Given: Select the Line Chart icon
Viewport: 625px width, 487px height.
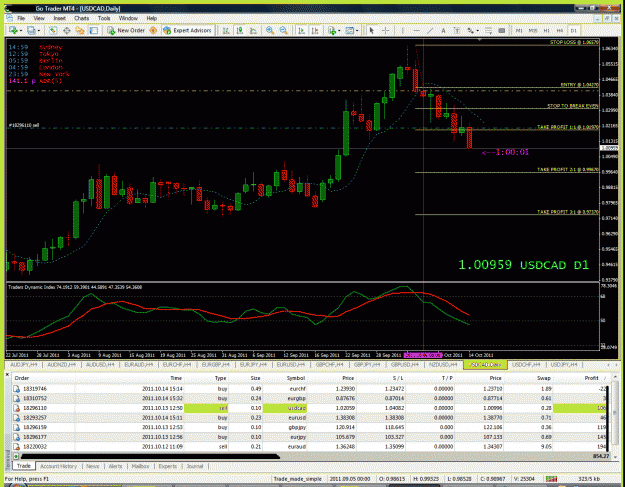Looking at the screenshot, I should [x=253, y=30].
